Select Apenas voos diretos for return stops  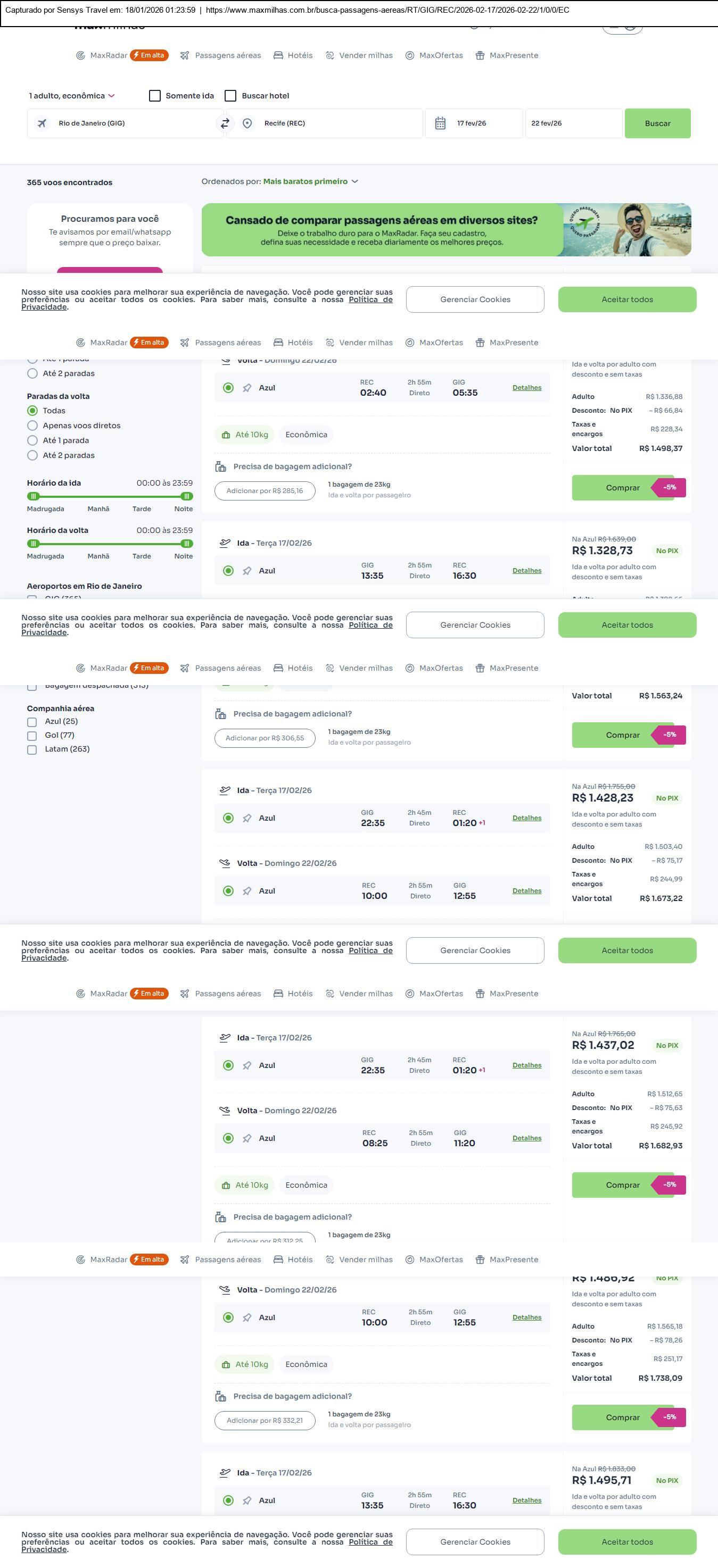[x=33, y=426]
